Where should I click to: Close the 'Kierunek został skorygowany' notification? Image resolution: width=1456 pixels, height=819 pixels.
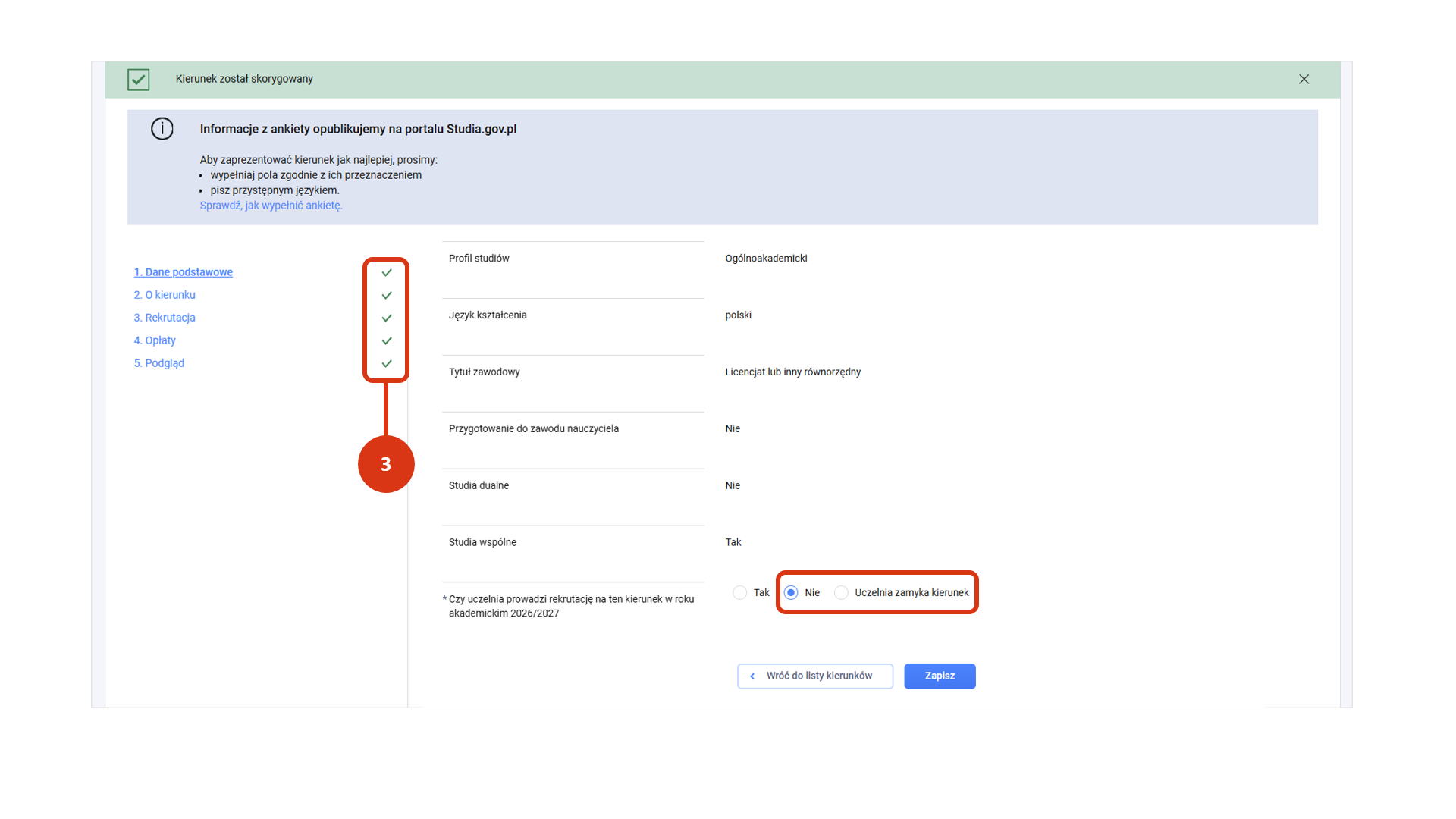pyautogui.click(x=1304, y=79)
